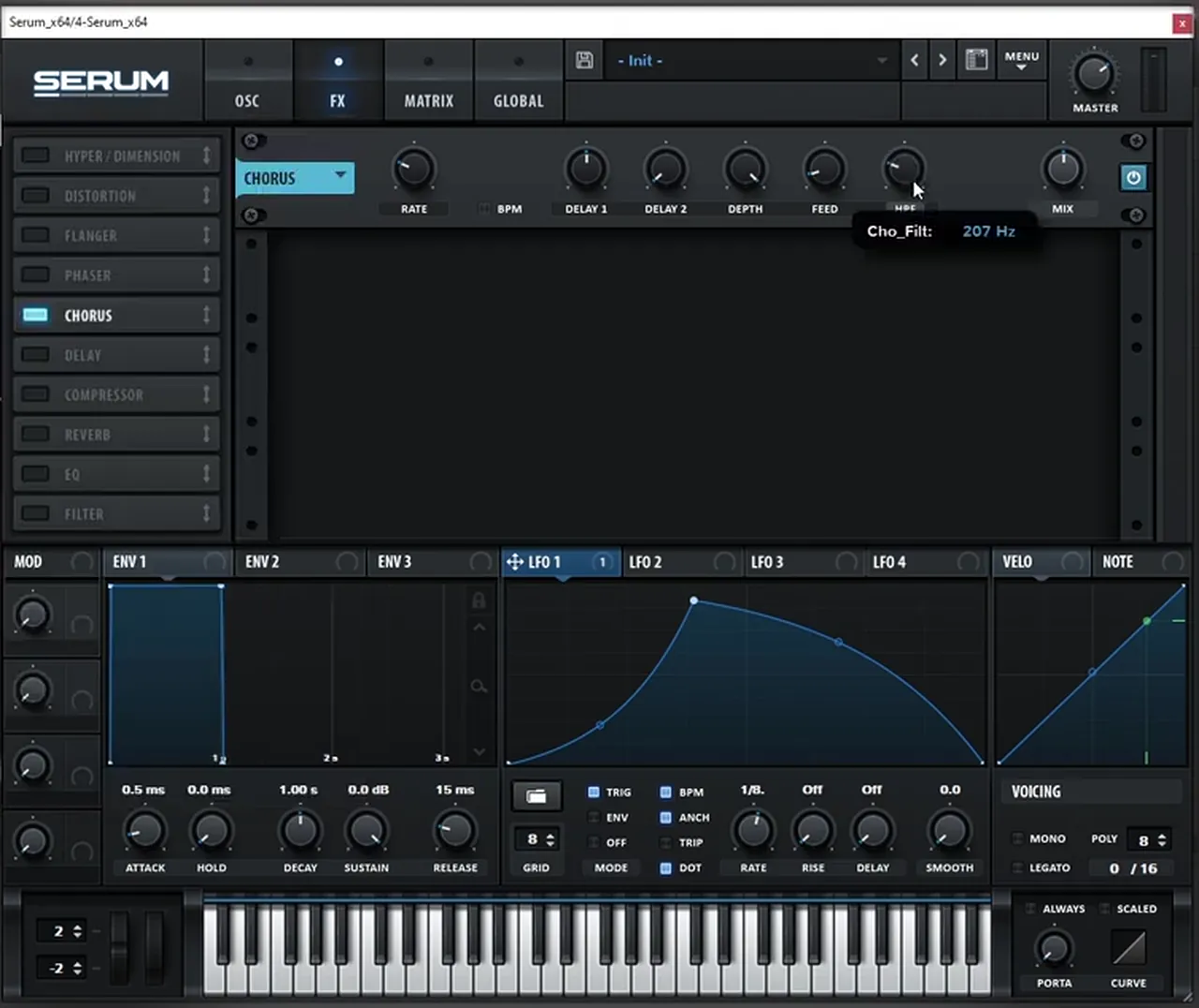This screenshot has width=1199, height=1008.
Task: Click the EQ reorder arrows handle
Action: [206, 474]
